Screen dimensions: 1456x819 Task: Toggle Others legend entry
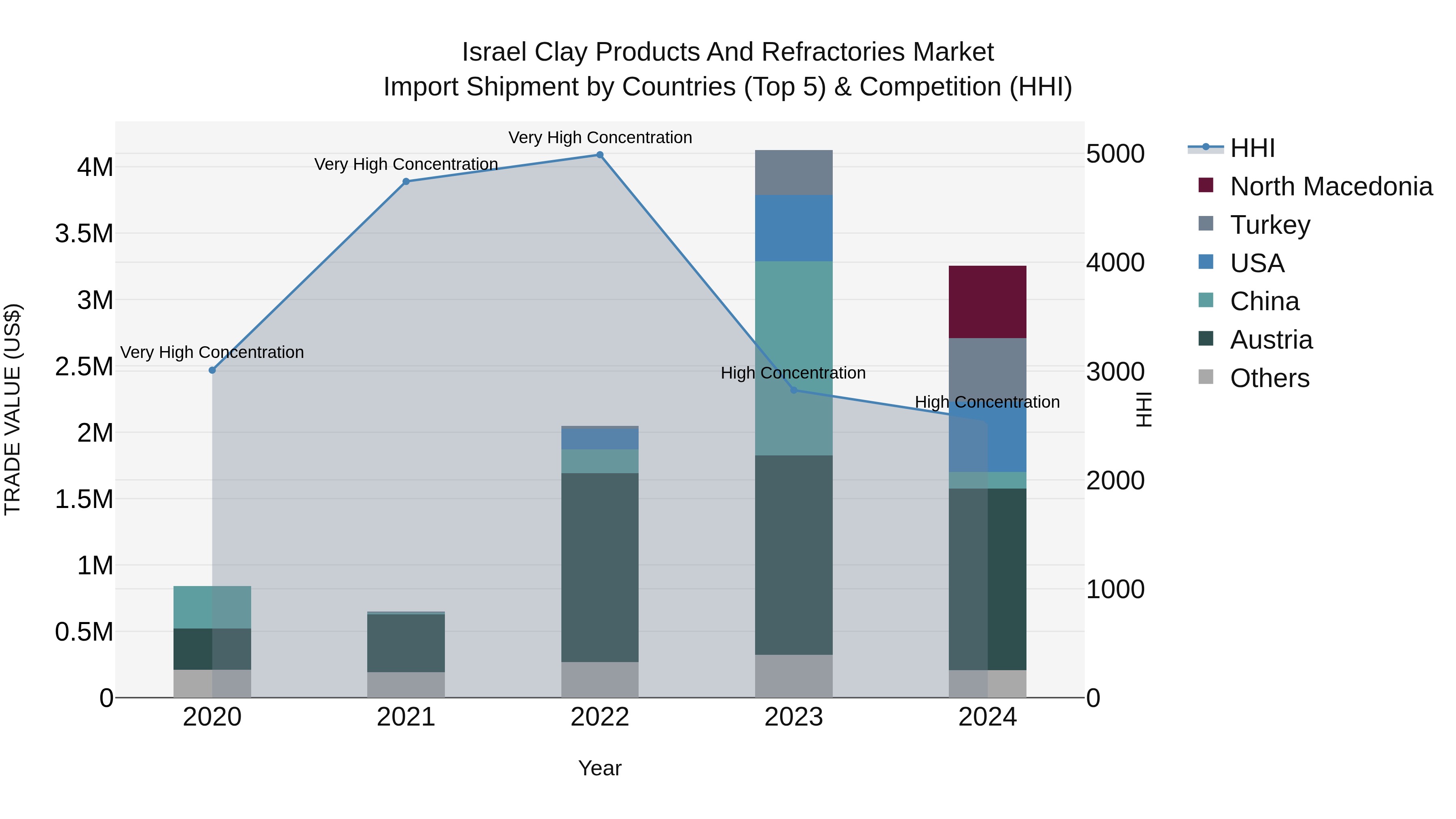tap(1254, 378)
